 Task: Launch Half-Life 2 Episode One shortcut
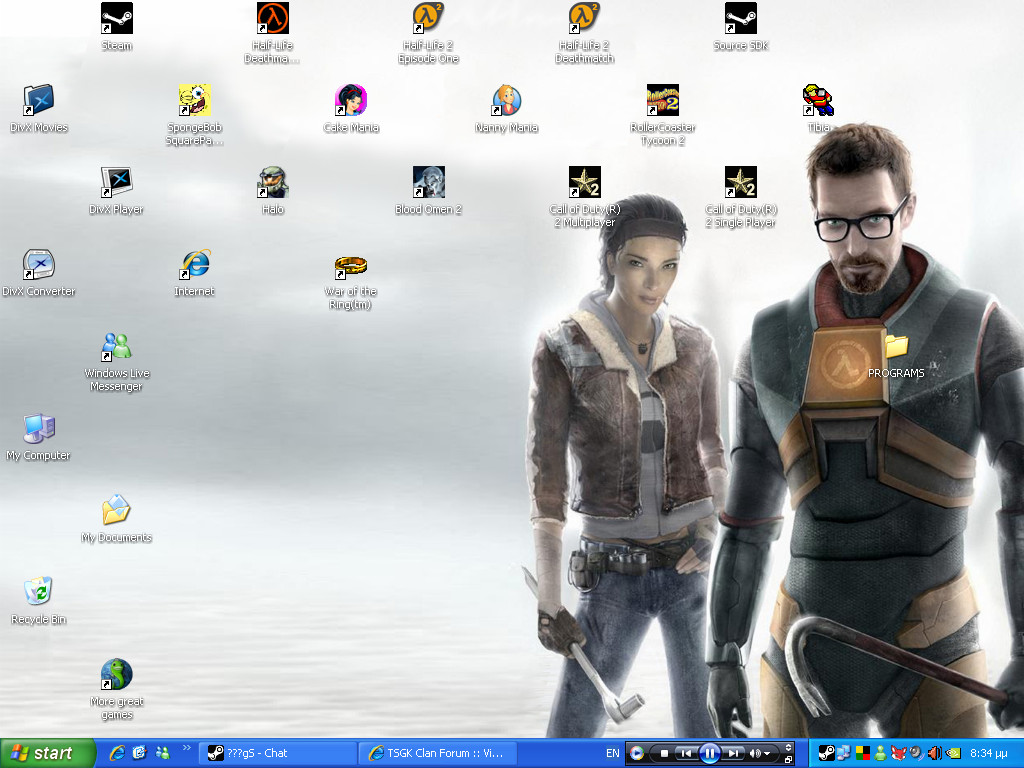click(x=429, y=18)
